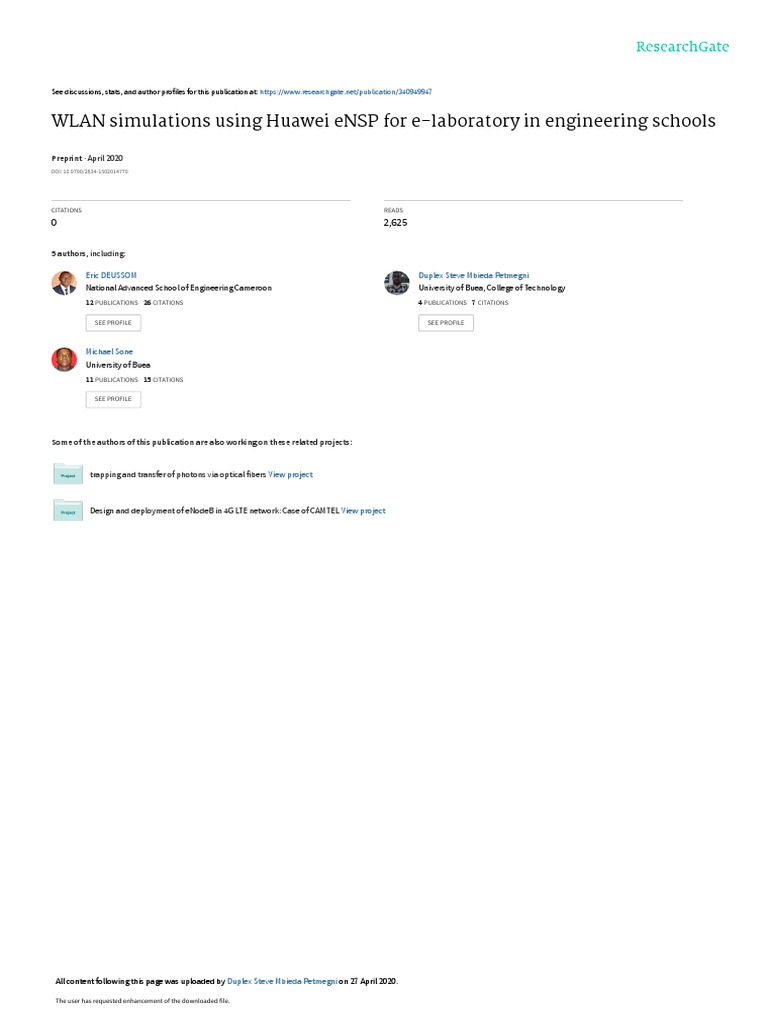768x1024 pixels.
Task: Click See Profile button under Michael Sone
Action: tap(113, 399)
